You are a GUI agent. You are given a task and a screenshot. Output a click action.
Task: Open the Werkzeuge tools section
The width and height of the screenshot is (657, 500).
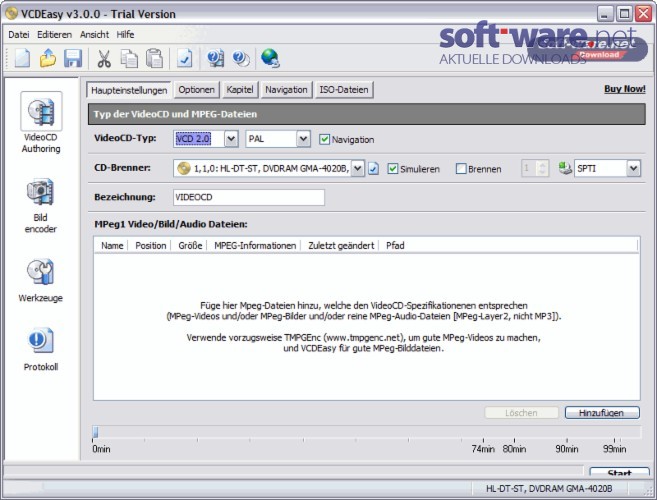(x=41, y=280)
